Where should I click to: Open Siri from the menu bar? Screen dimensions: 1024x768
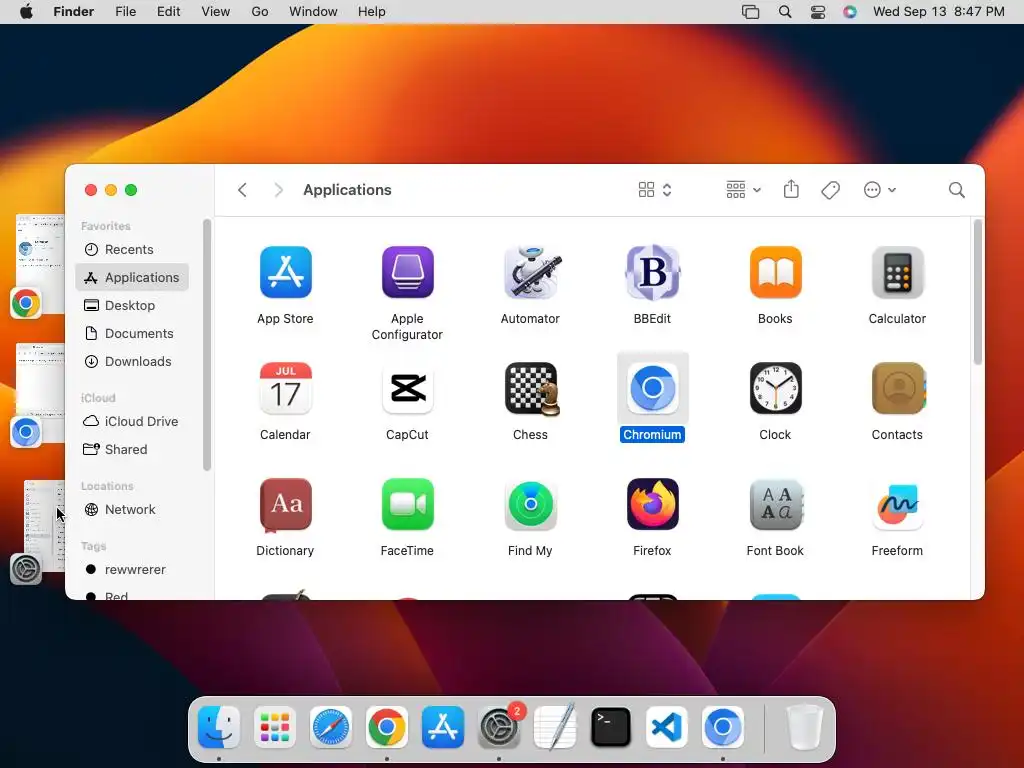pyautogui.click(x=850, y=12)
